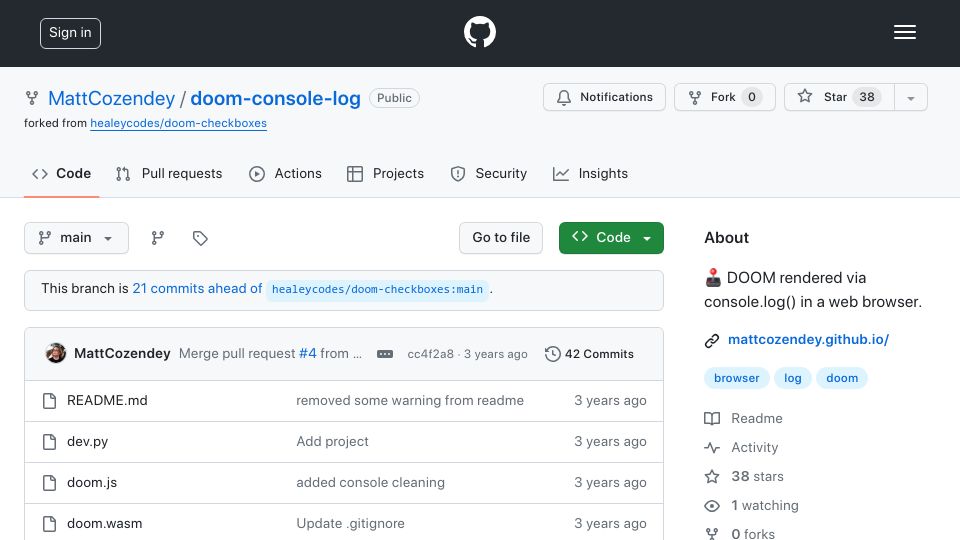Open the Insights tab
960x540 pixels.
pos(590,174)
